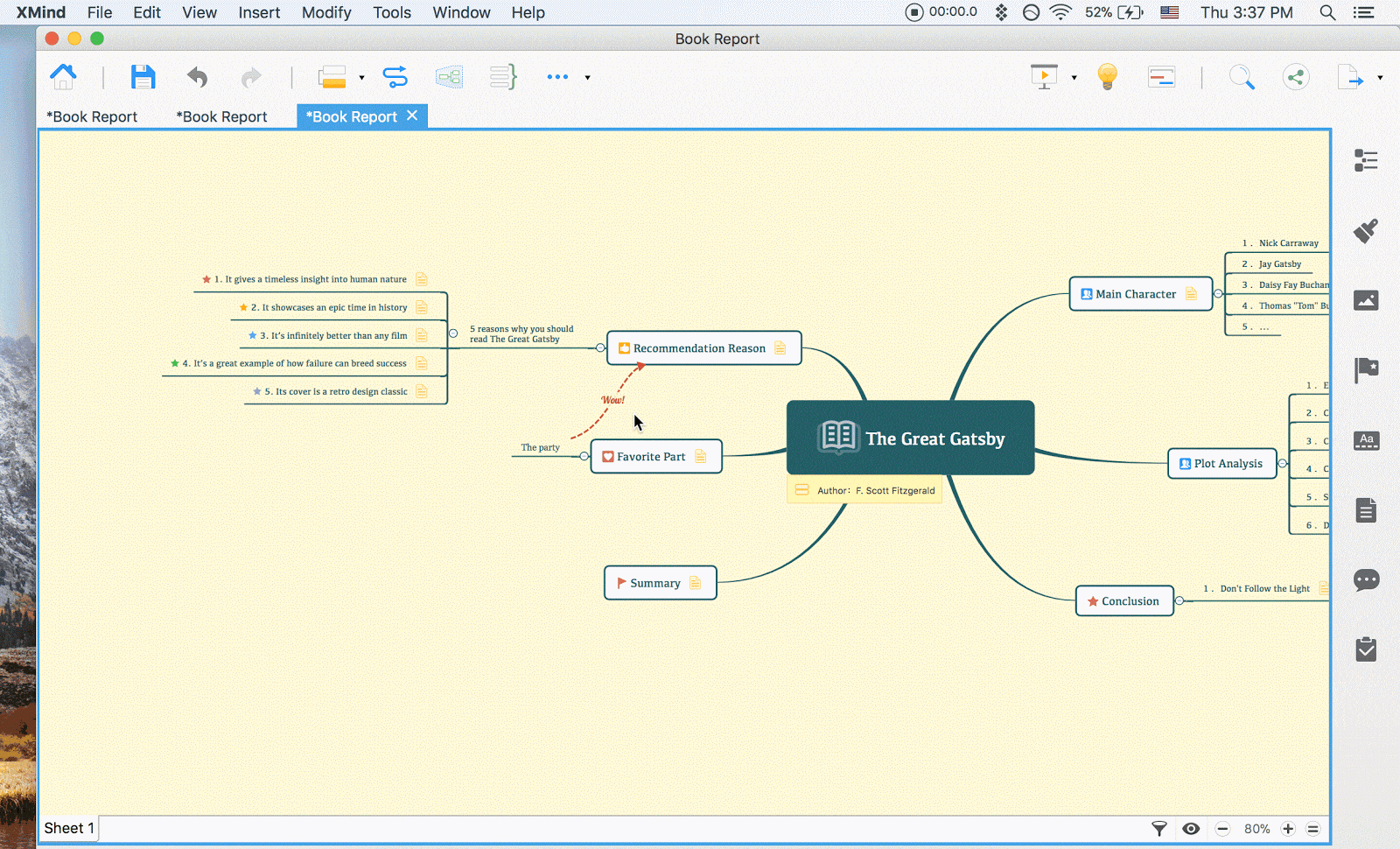Image resolution: width=1400 pixels, height=849 pixels.
Task: Select the Sheet 1 tab
Action: (x=68, y=828)
